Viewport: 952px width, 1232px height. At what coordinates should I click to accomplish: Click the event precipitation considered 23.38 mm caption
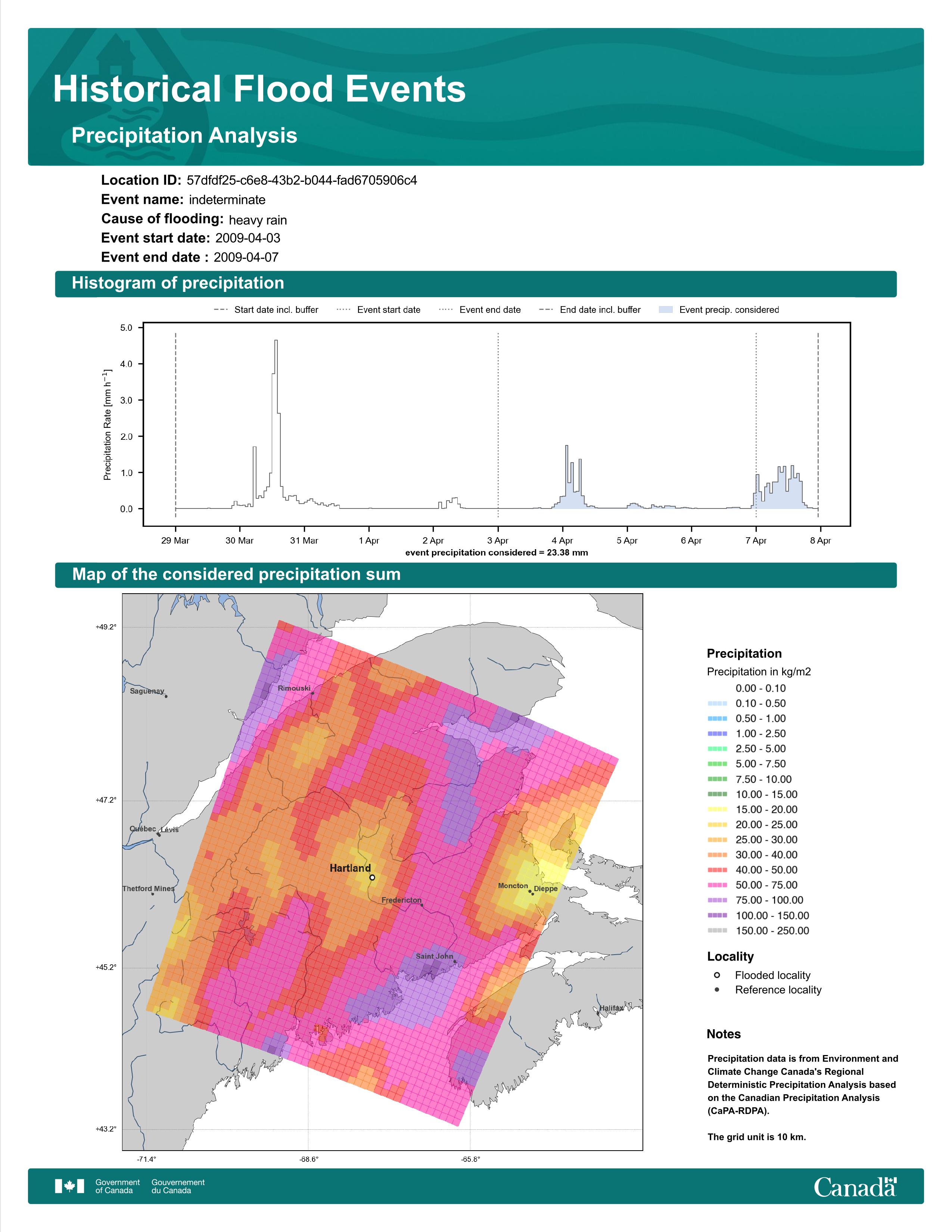(496, 553)
